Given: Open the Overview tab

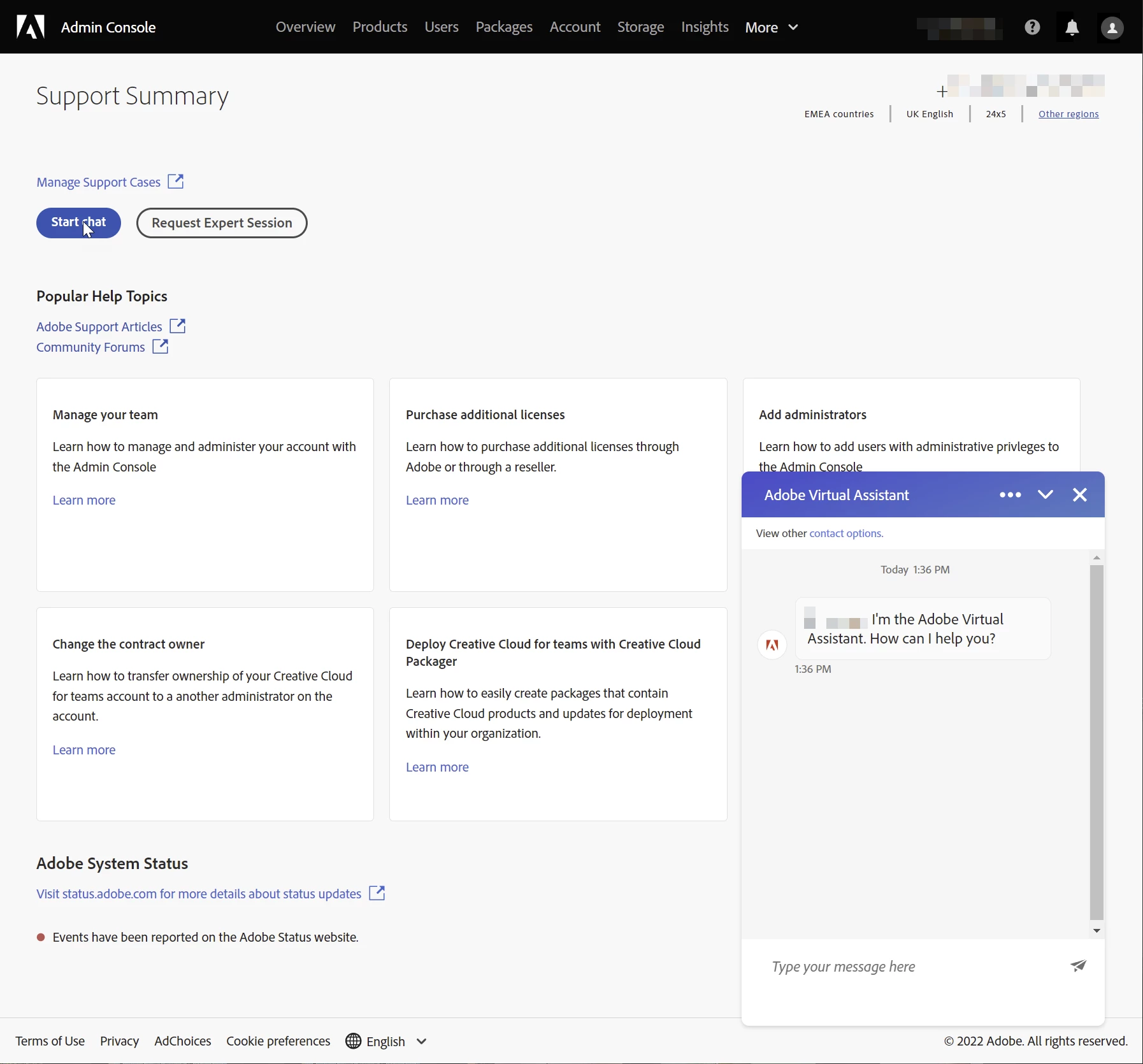Looking at the screenshot, I should coord(305,27).
